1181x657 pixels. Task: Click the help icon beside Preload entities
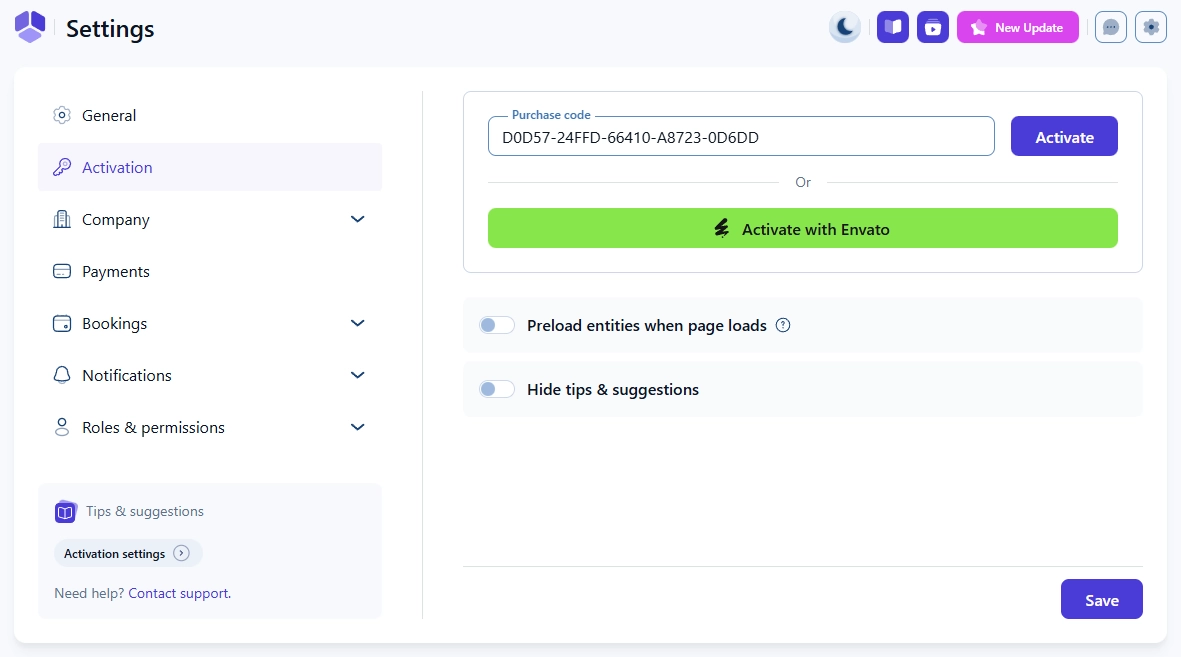click(783, 325)
